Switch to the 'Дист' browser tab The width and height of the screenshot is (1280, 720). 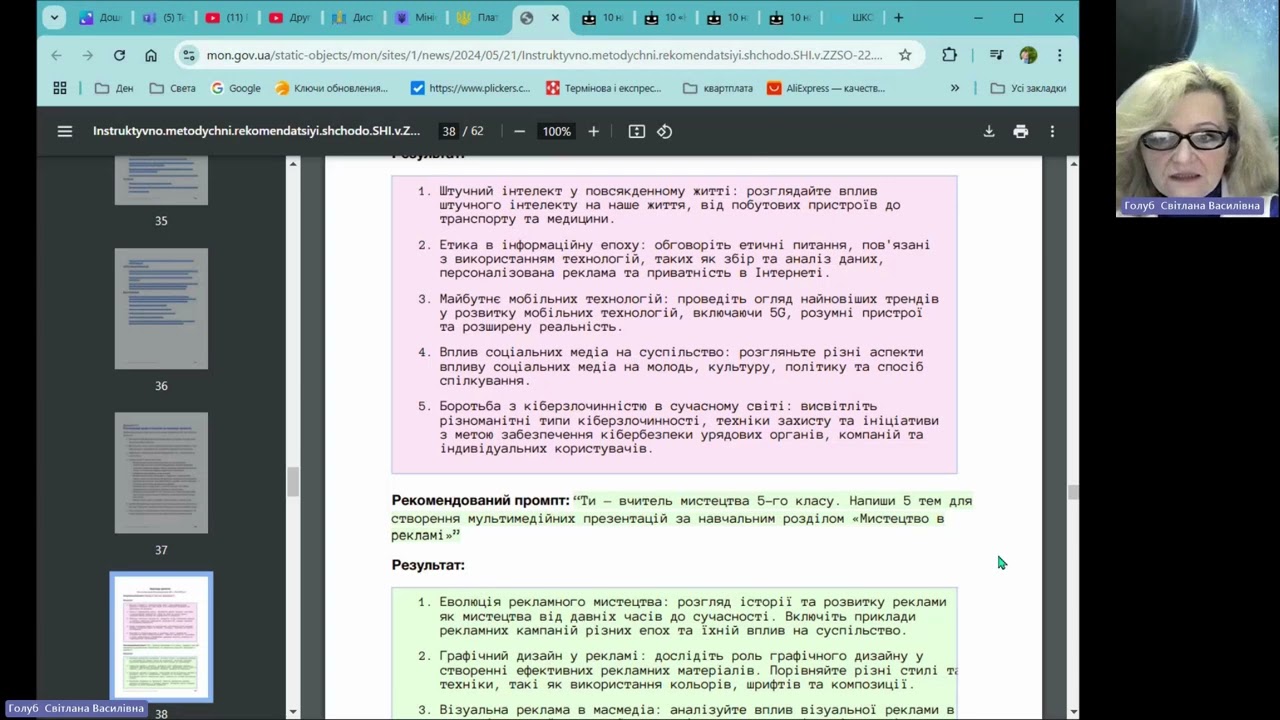point(352,17)
